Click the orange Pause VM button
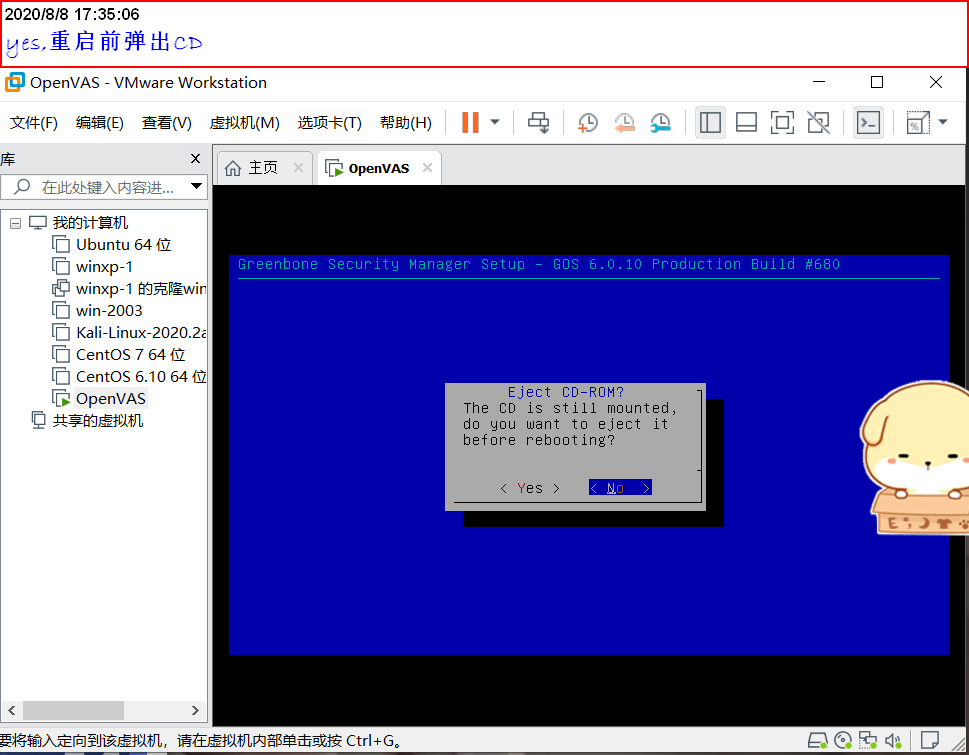This screenshot has width=969, height=755. (470, 122)
